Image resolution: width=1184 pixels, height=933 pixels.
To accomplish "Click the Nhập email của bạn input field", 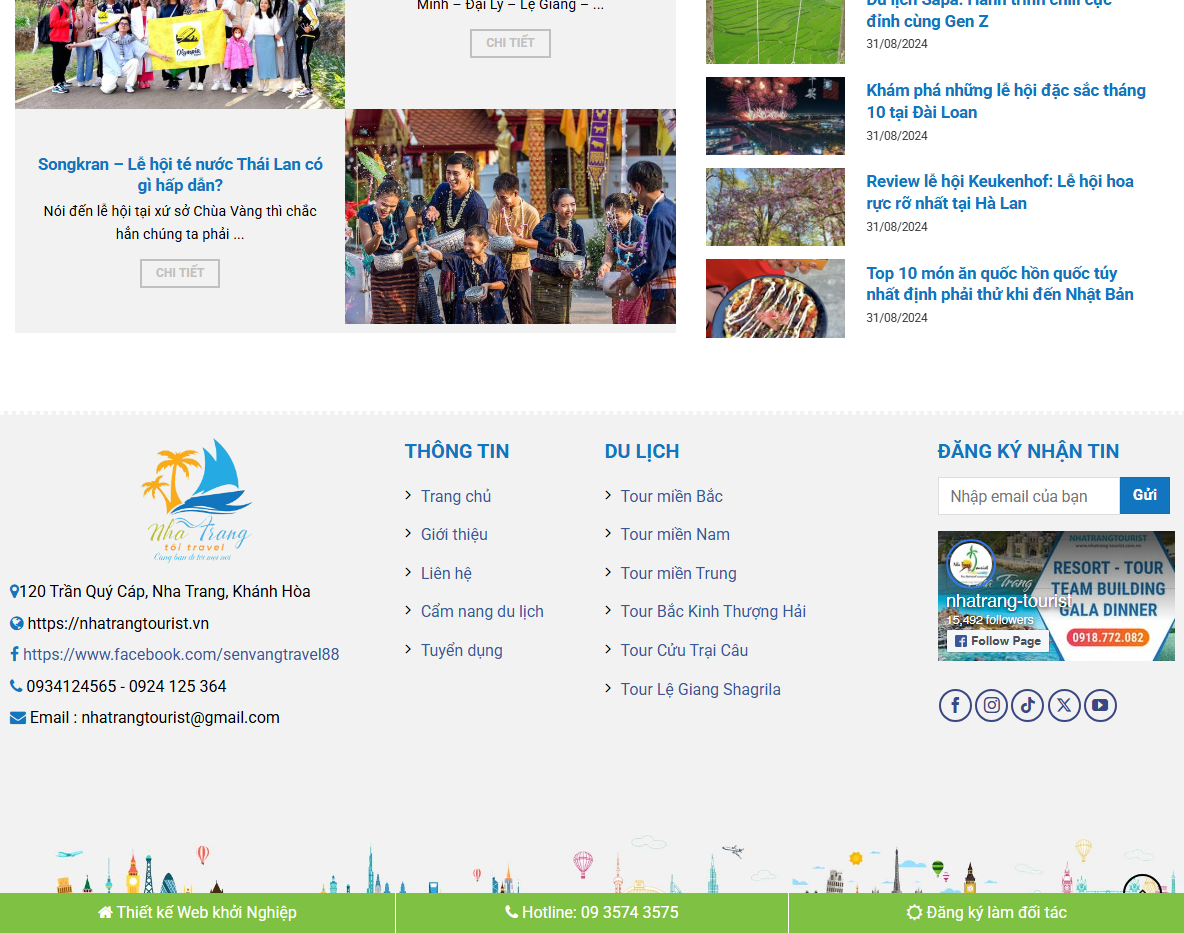I will click(1028, 495).
